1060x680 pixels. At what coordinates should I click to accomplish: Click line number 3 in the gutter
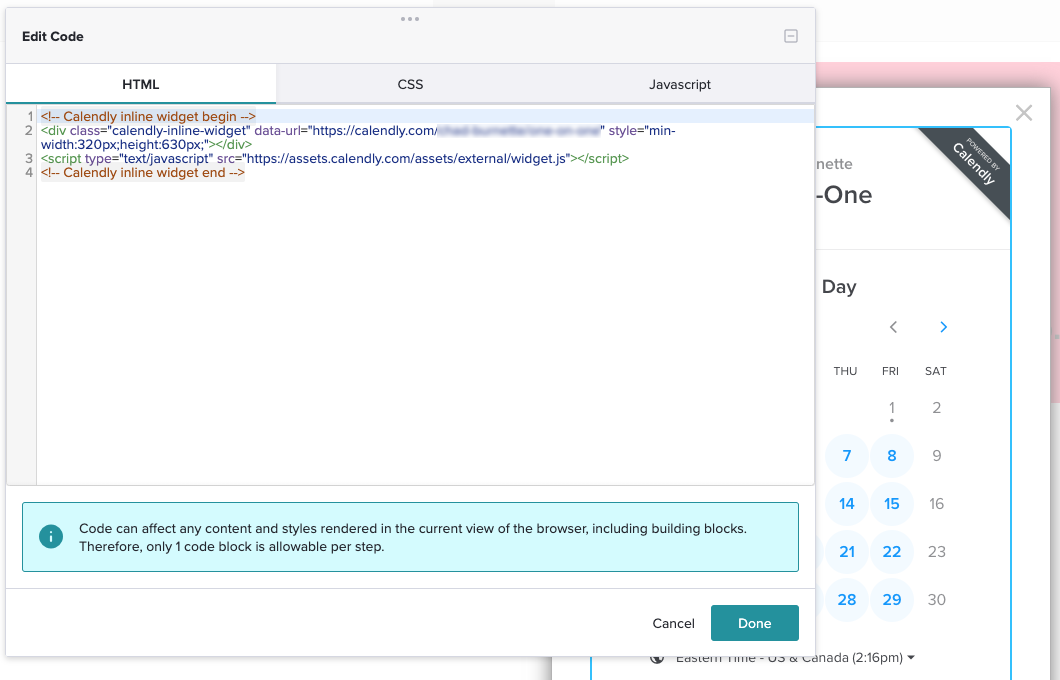click(28, 158)
